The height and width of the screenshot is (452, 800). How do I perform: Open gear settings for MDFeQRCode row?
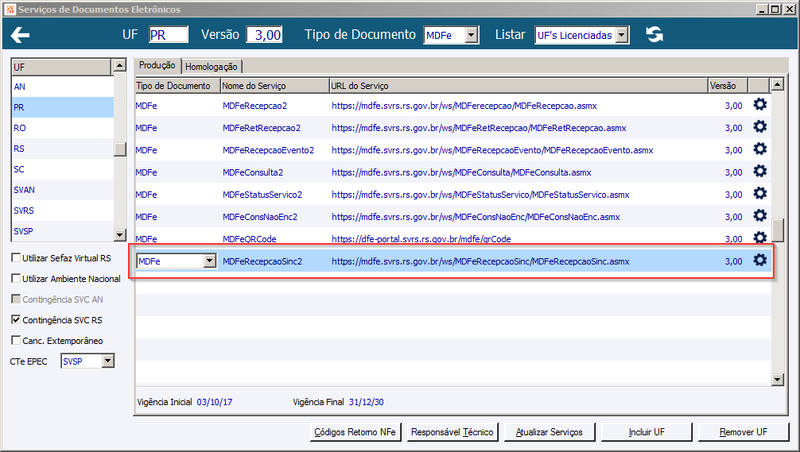(760, 237)
